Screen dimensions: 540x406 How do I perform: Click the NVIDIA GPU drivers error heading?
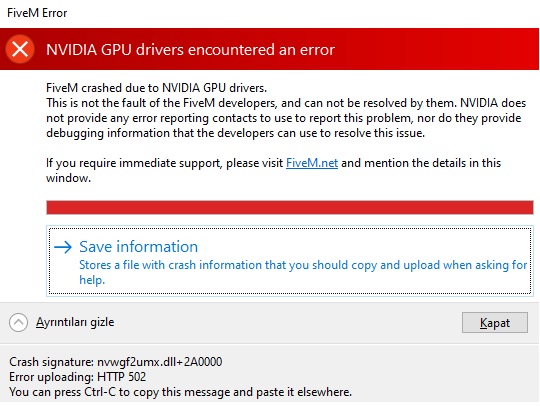(x=190, y=50)
